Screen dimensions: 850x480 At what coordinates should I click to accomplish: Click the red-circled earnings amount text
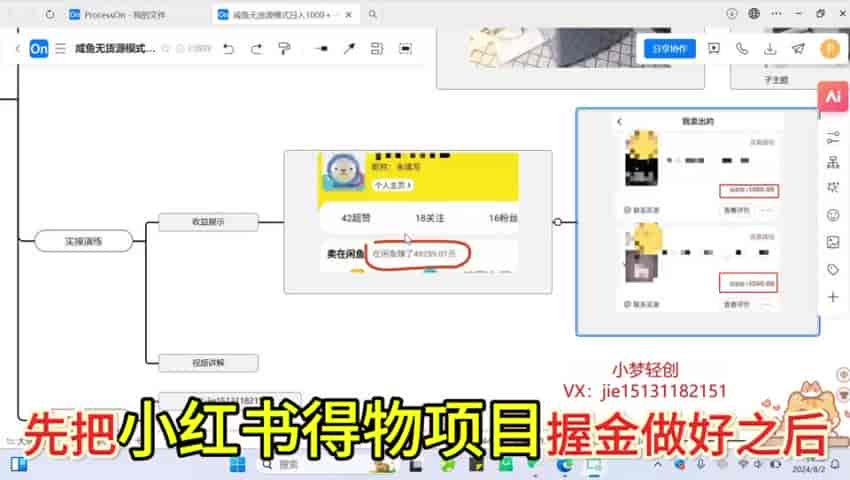click(414, 253)
